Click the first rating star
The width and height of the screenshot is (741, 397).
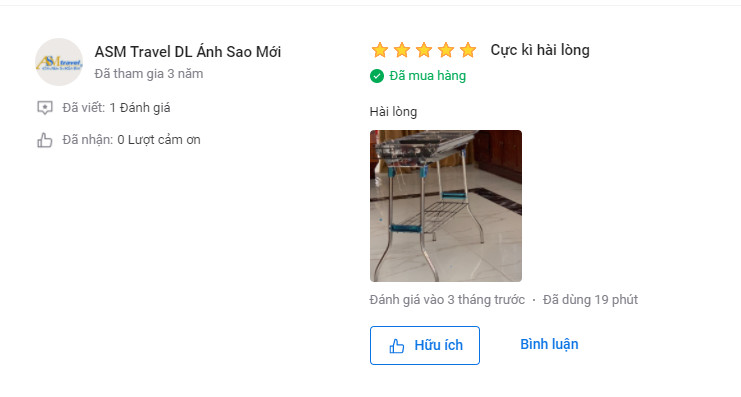tap(379, 50)
